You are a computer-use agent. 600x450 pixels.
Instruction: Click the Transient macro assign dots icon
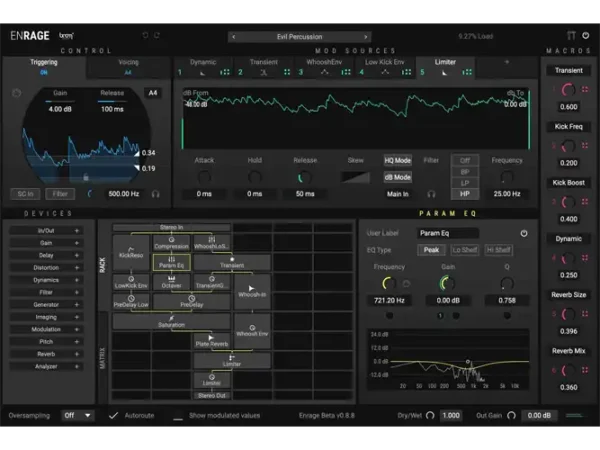585,90
